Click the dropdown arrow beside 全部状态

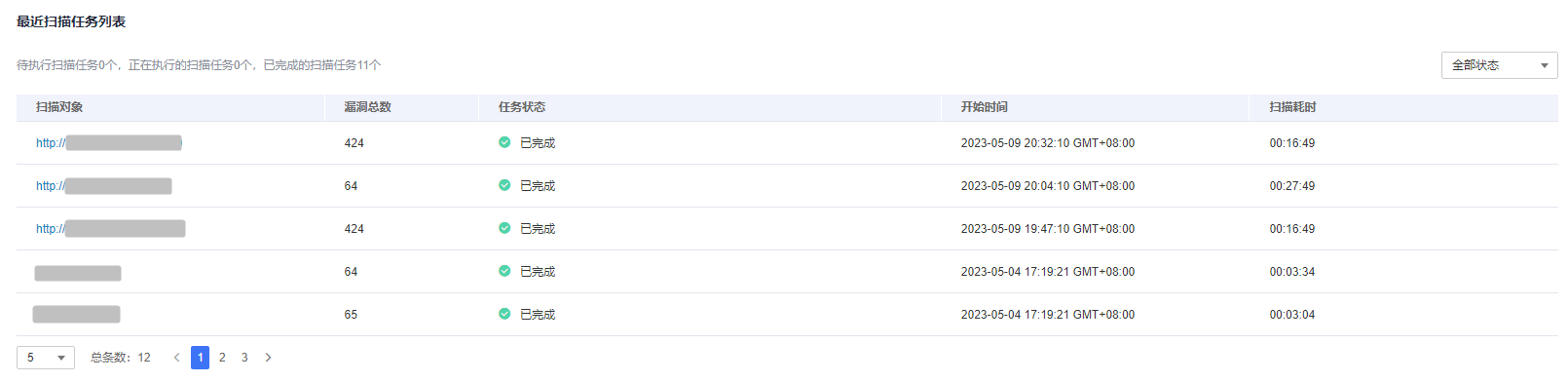1545,66
